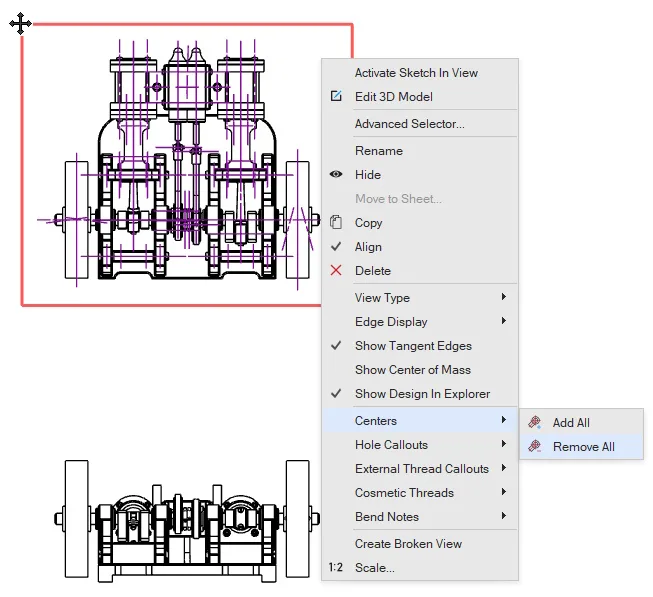Select Delete from the context menu
This screenshot has width=653, height=597.
pos(420,271)
